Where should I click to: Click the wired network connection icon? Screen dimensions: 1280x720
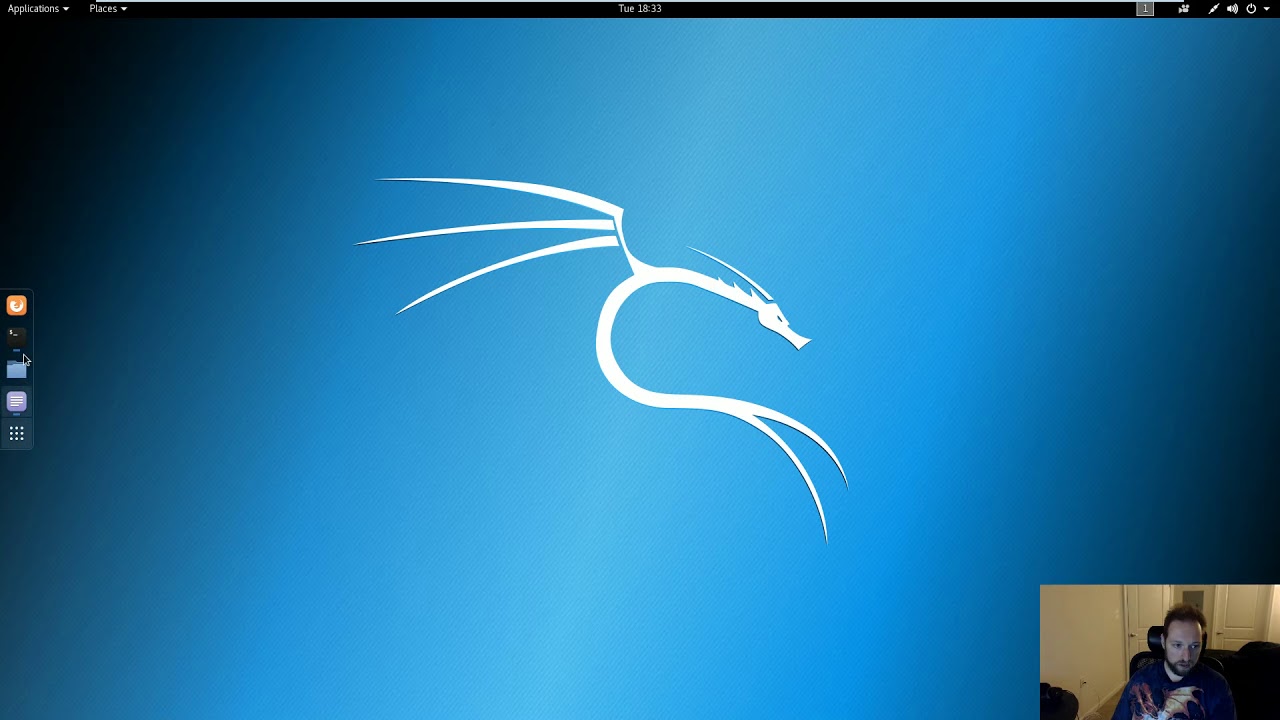(x=1213, y=8)
